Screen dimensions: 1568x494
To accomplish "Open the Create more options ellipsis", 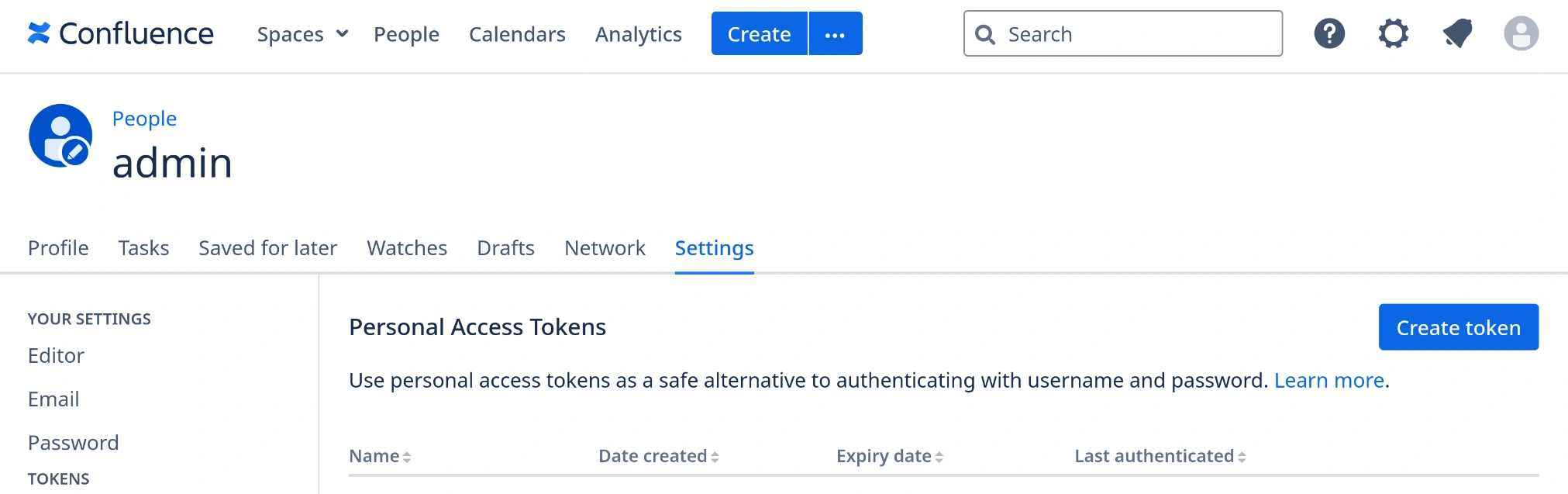I will pos(835,34).
